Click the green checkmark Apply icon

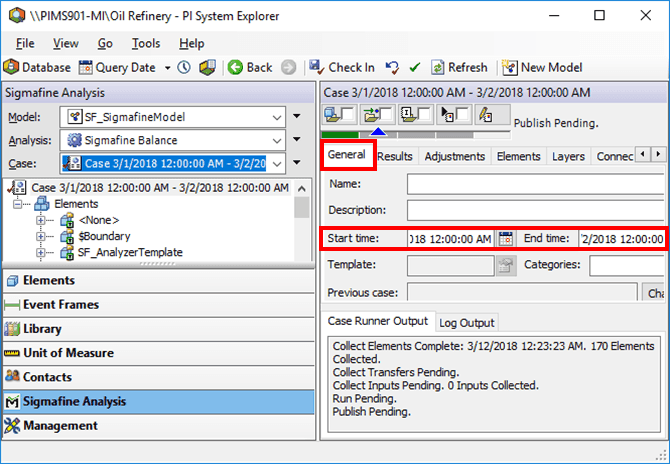(x=414, y=68)
